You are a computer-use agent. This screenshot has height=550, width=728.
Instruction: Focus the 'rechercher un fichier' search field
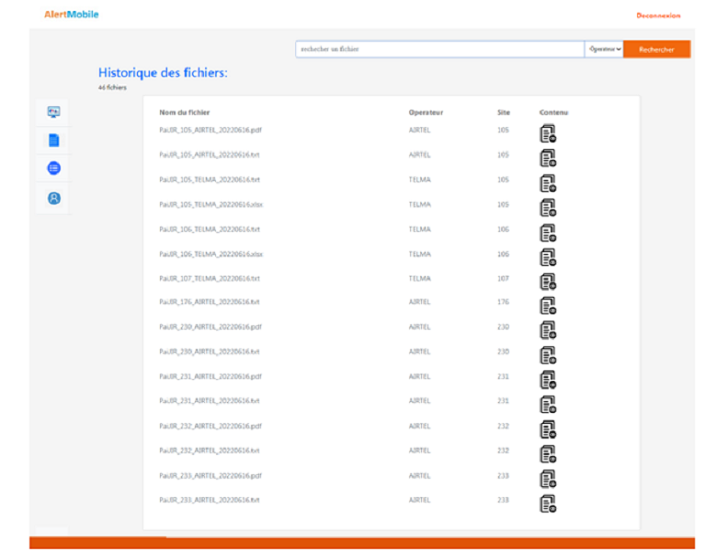(x=439, y=49)
